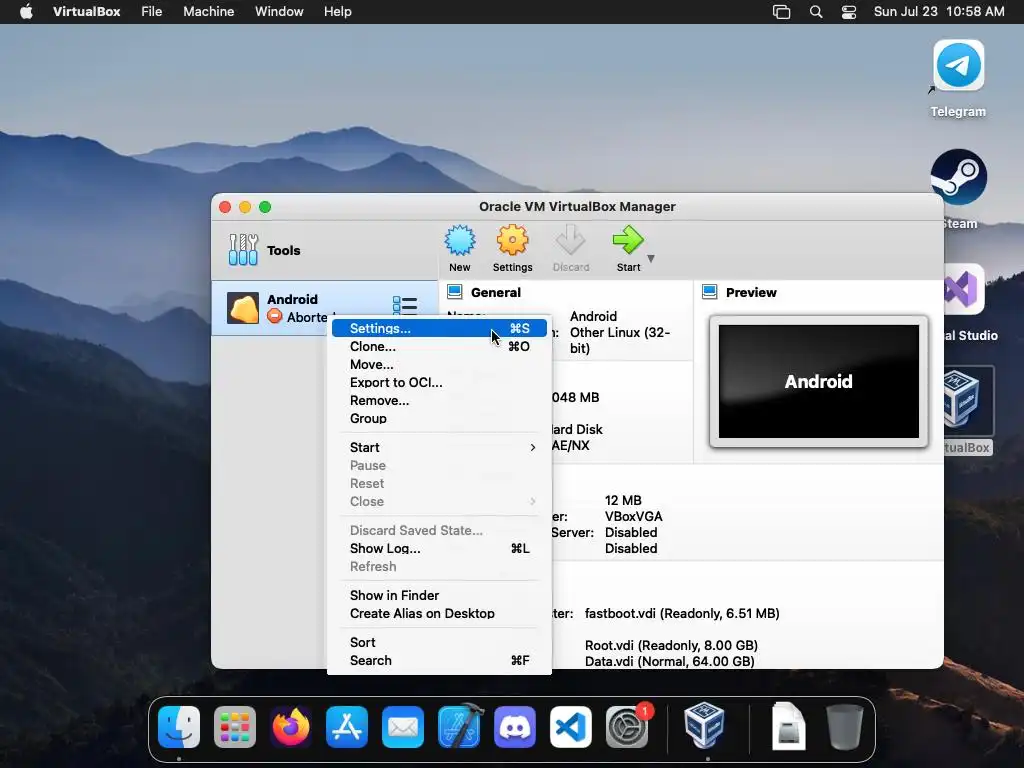This screenshot has width=1024, height=768.
Task: Open the Window menu in menu bar
Action: click(x=279, y=12)
